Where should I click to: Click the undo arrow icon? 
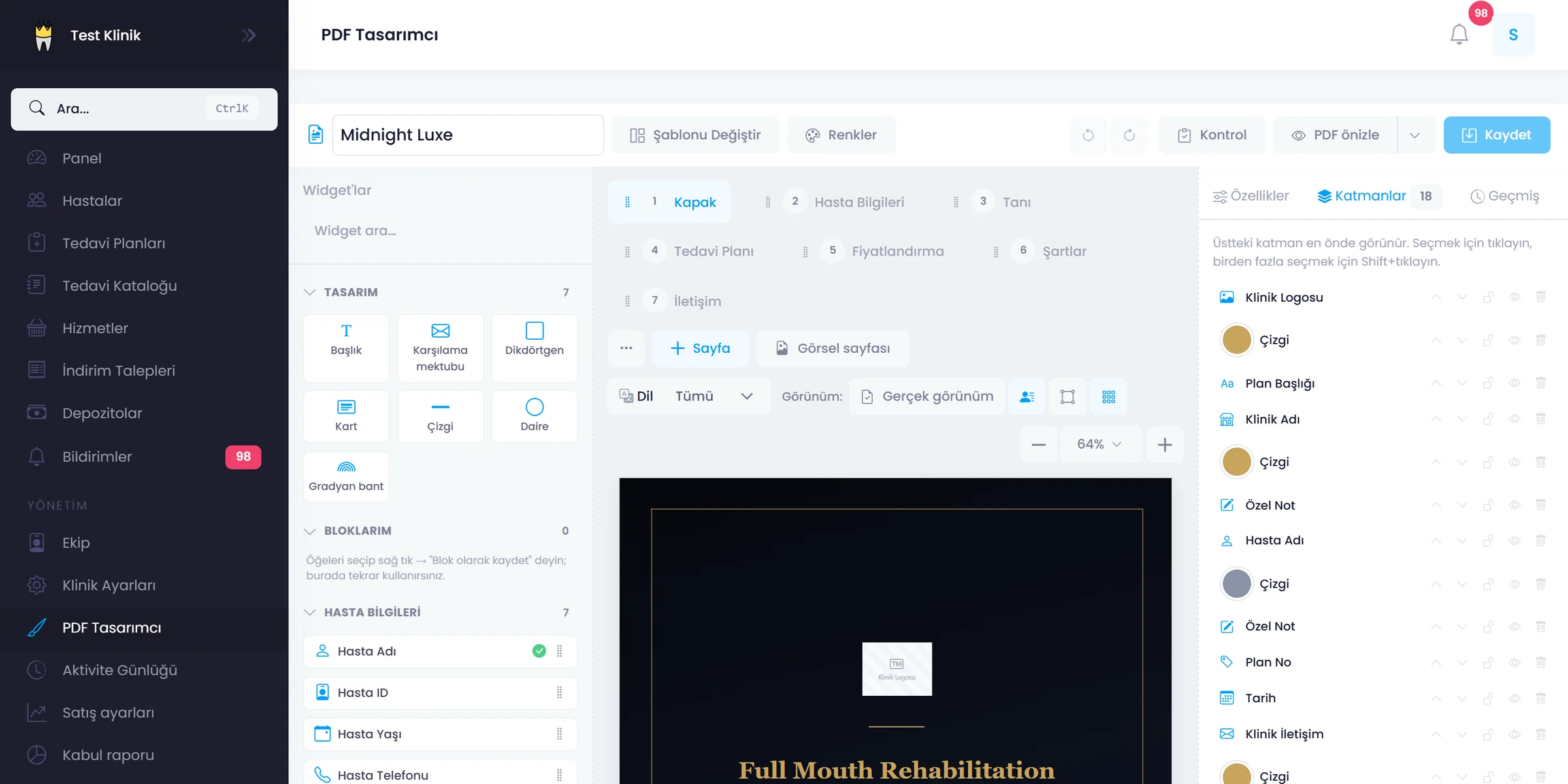pos(1088,135)
